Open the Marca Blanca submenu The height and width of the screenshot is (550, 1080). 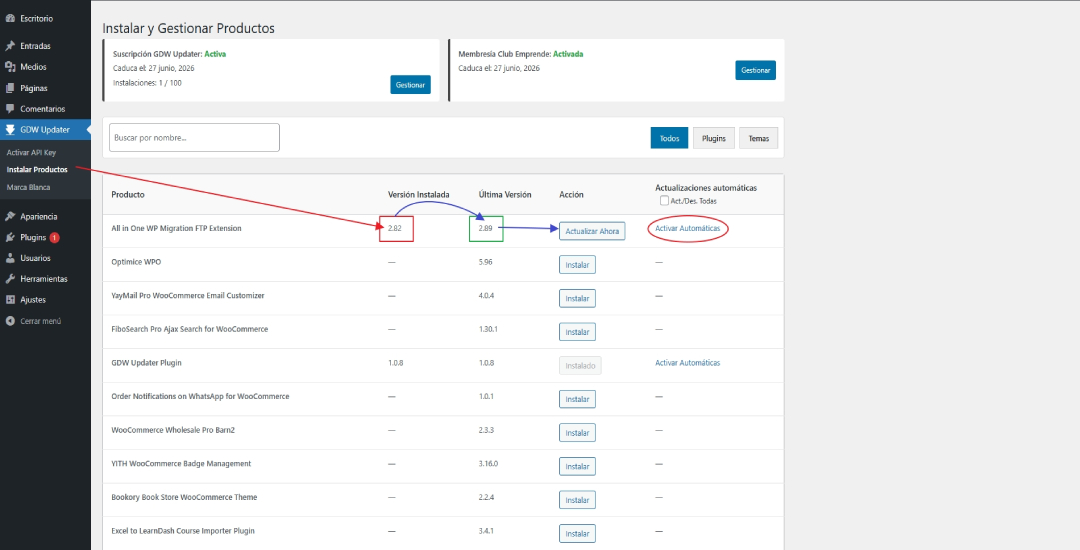(x=28, y=187)
